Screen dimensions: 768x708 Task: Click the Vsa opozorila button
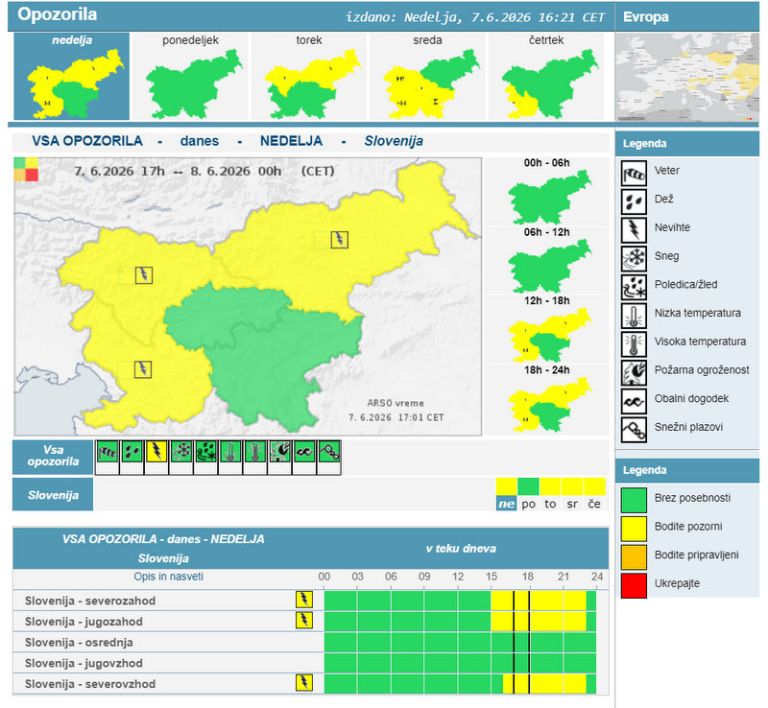pos(53,456)
